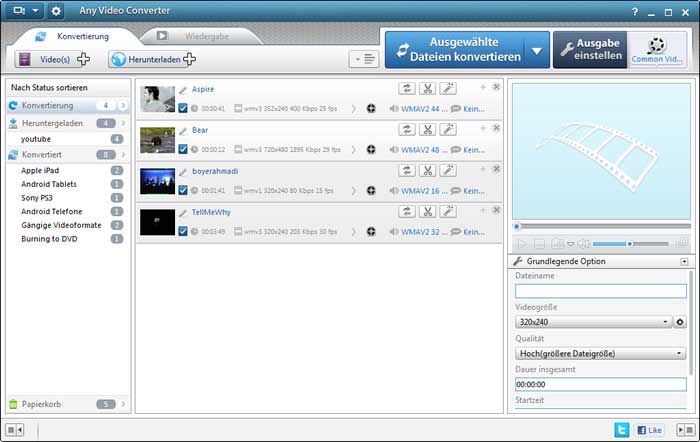
Task: Click Ausgewählte Dateien konvertieren
Action: pos(455,50)
